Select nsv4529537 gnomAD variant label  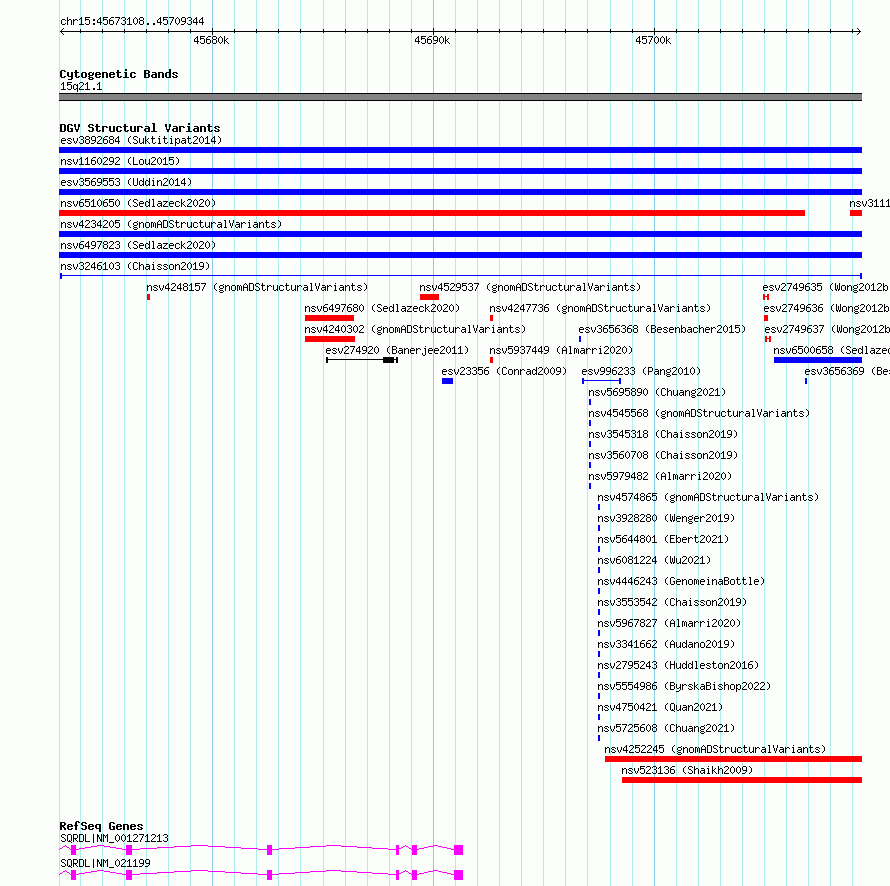point(530,287)
